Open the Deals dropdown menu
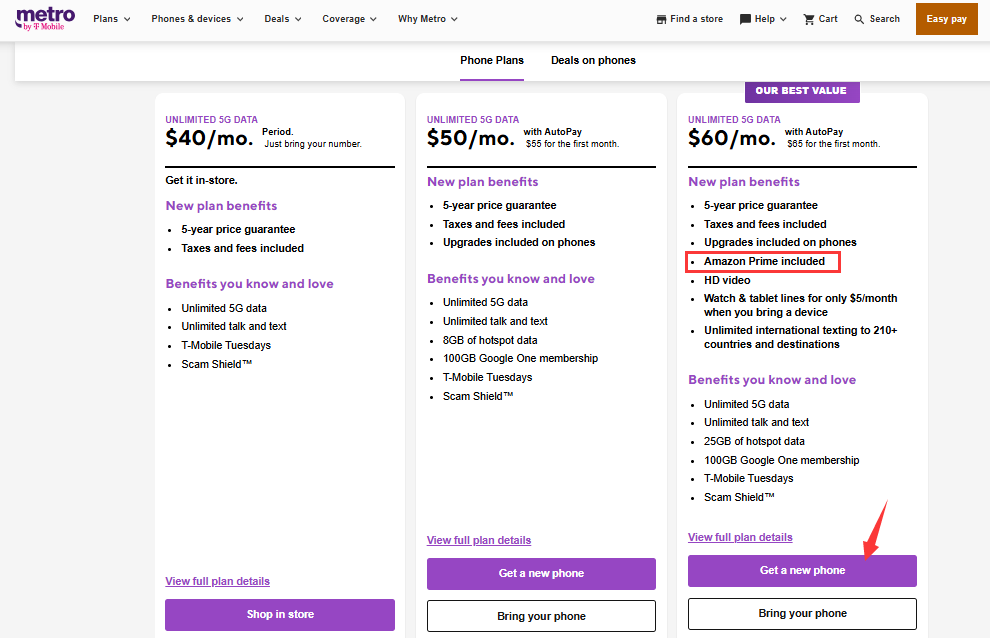 point(283,19)
